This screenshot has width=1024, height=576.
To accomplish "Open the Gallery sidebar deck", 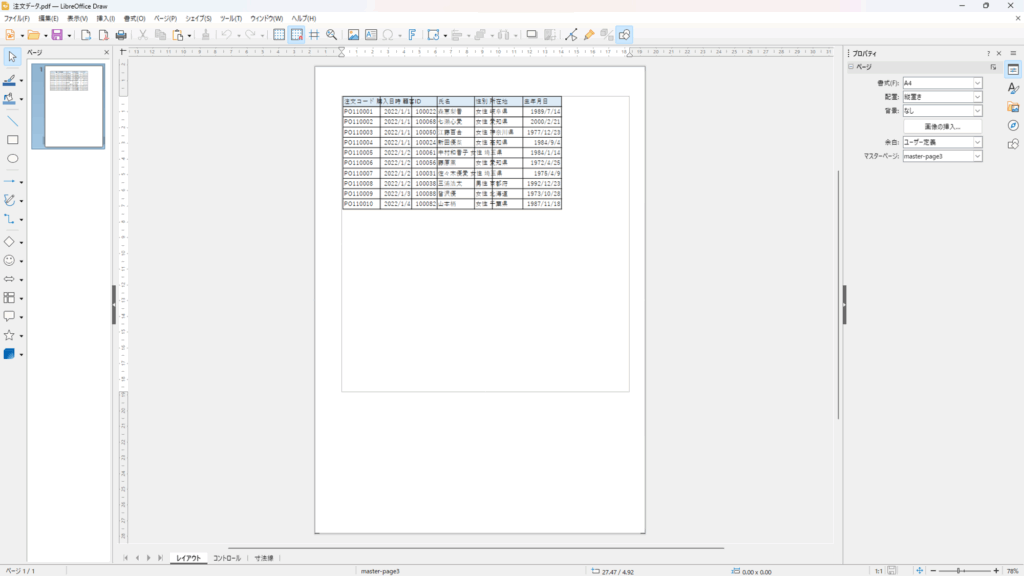I will [1013, 107].
